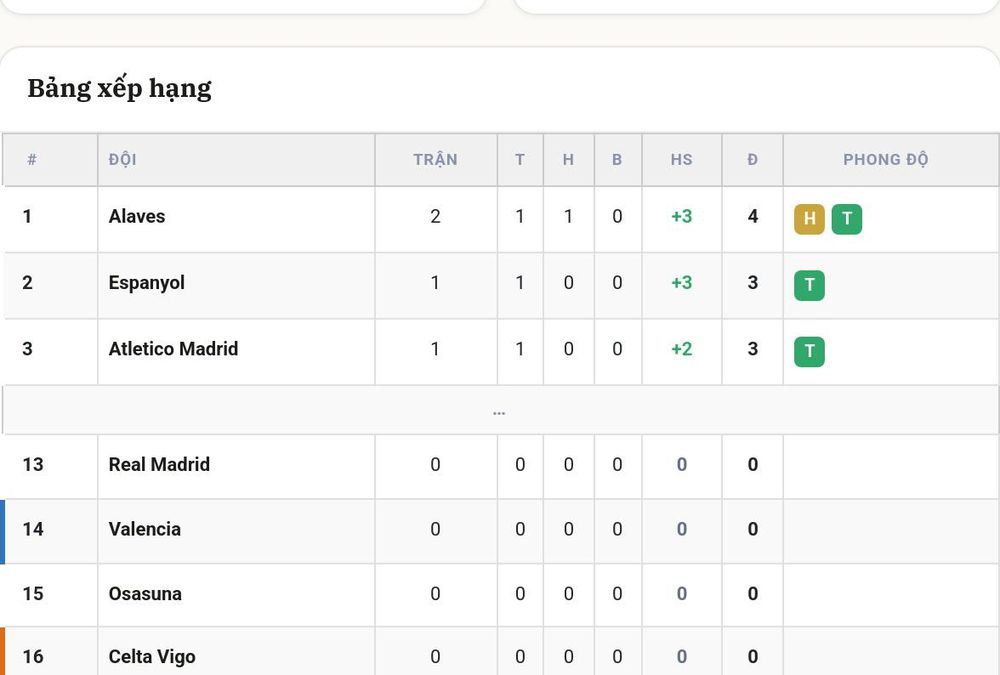
Task: Click the yellow H form badge for Alaves
Action: (809, 219)
